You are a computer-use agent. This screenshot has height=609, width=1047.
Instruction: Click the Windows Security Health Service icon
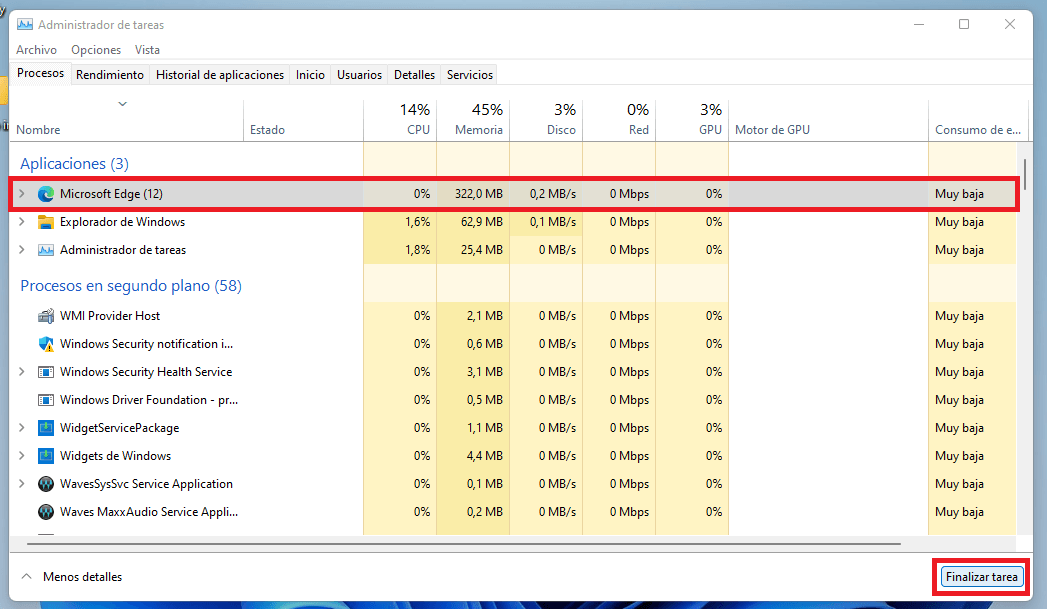[45, 372]
